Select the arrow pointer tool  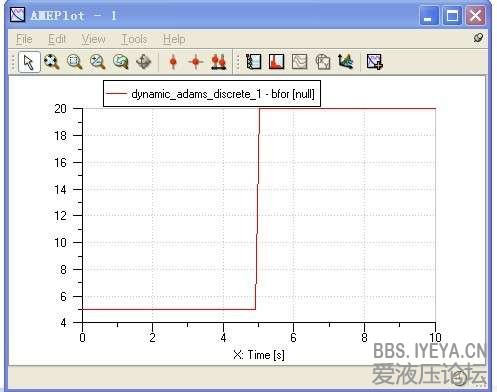point(29,62)
